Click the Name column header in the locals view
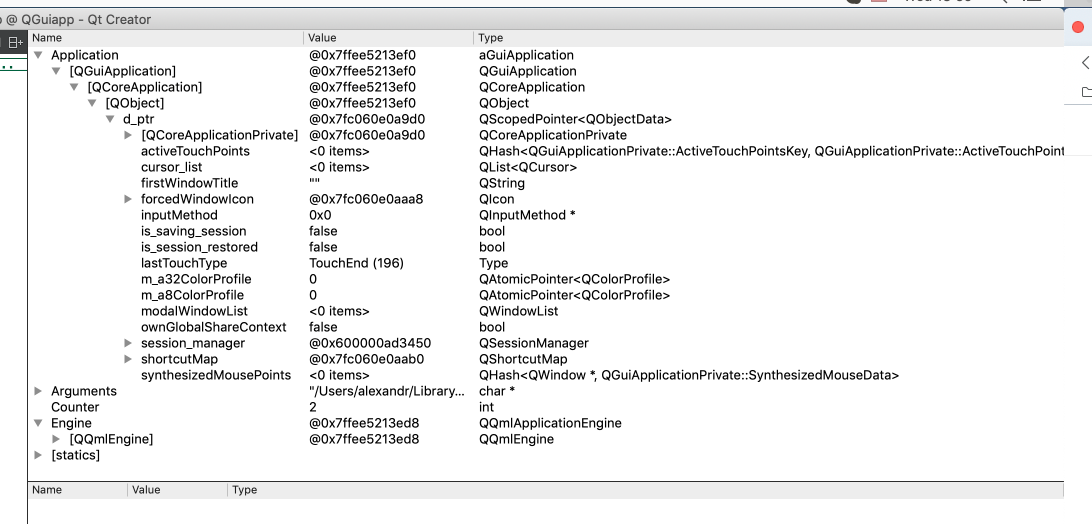 47,38
